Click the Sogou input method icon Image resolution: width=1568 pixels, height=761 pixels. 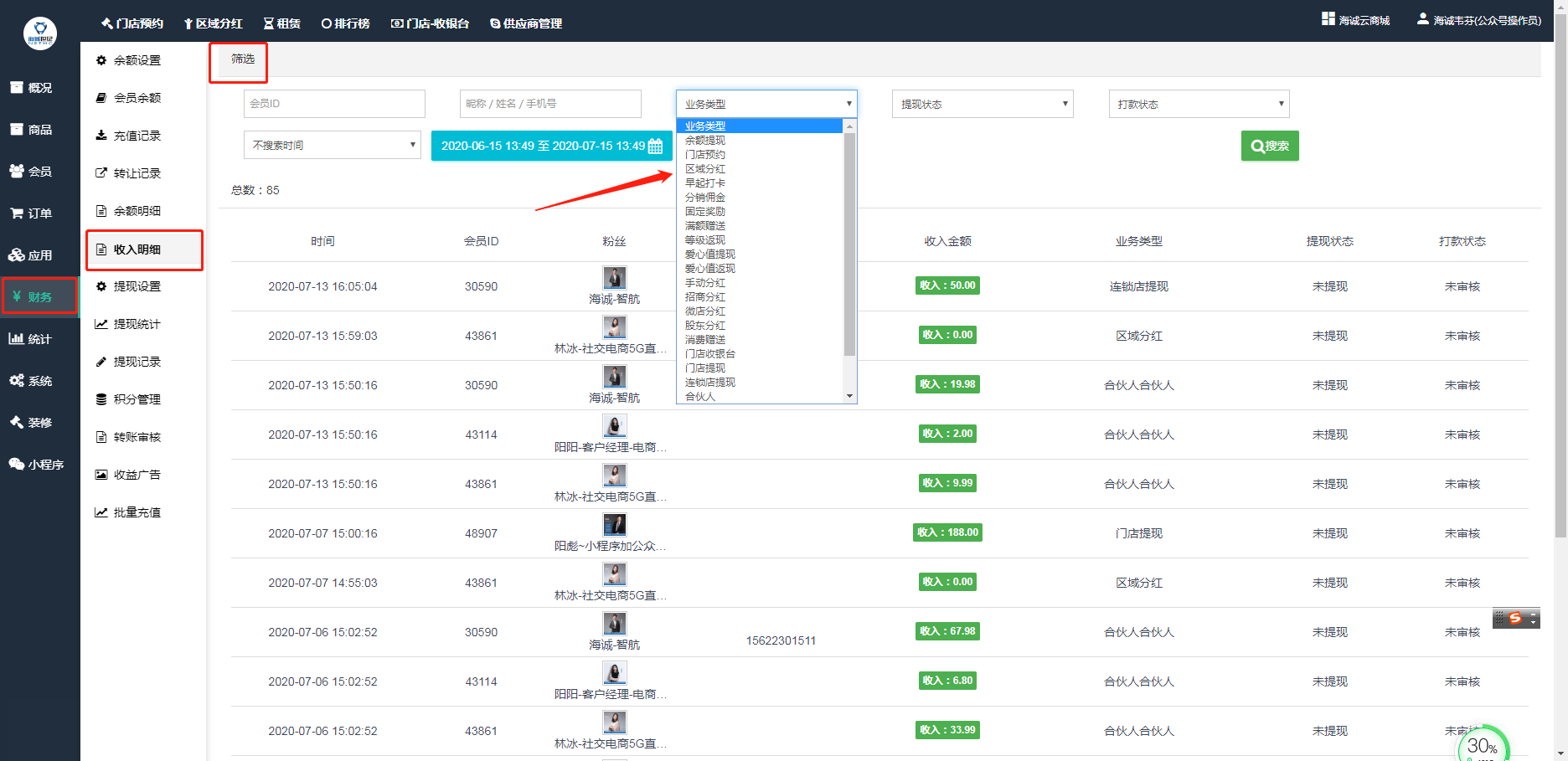coord(1515,618)
